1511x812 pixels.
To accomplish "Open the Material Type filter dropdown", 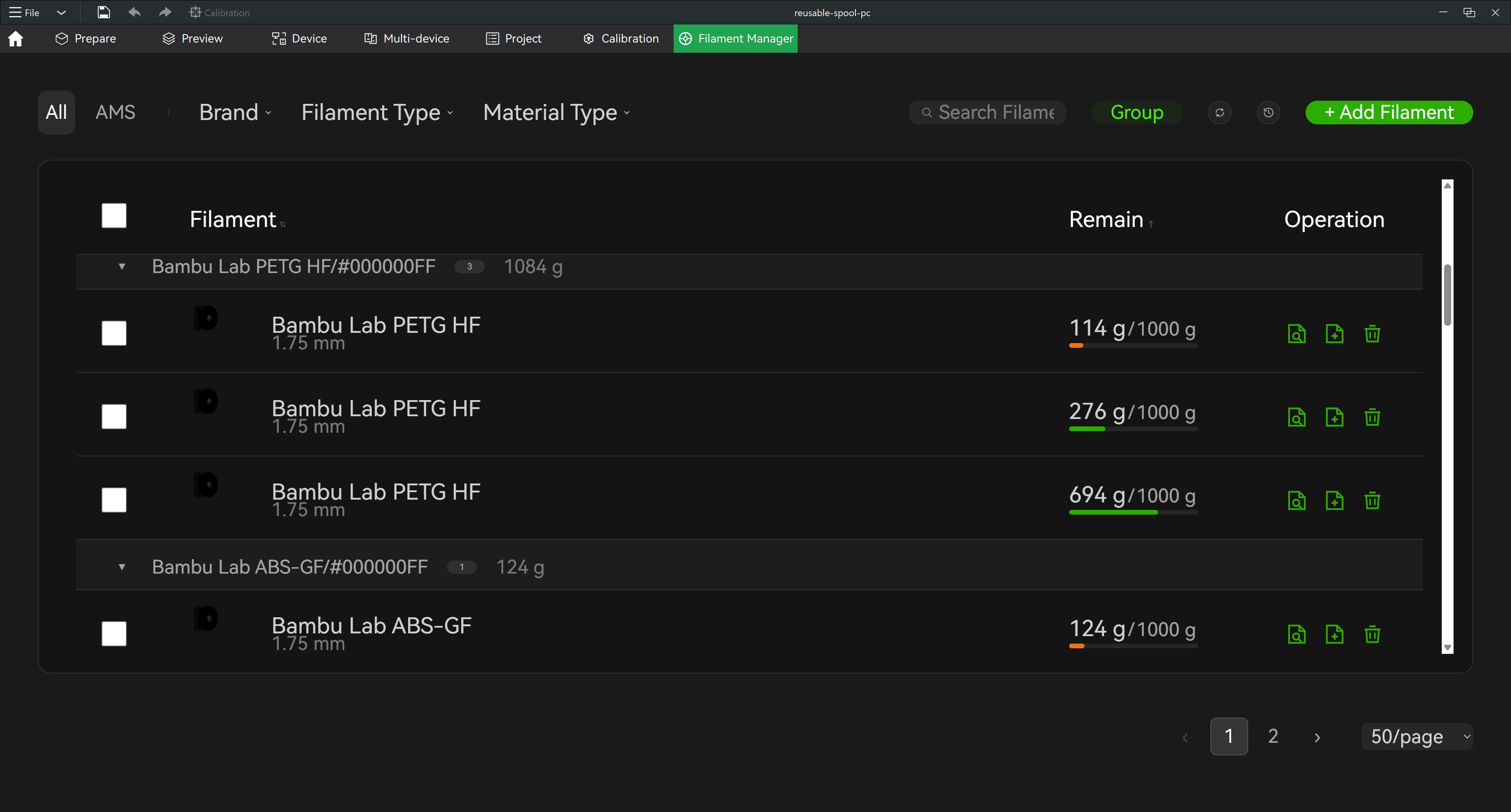I will click(x=556, y=113).
